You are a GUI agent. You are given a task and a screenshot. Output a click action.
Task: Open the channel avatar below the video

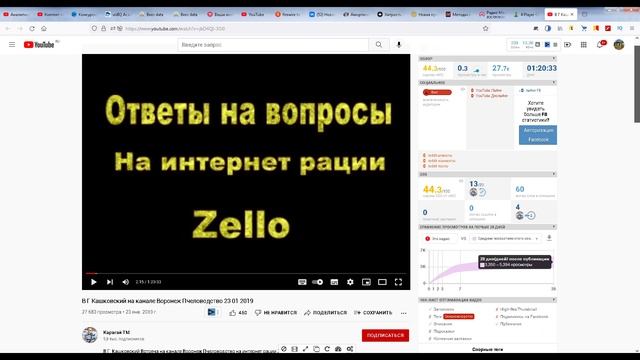click(90, 335)
